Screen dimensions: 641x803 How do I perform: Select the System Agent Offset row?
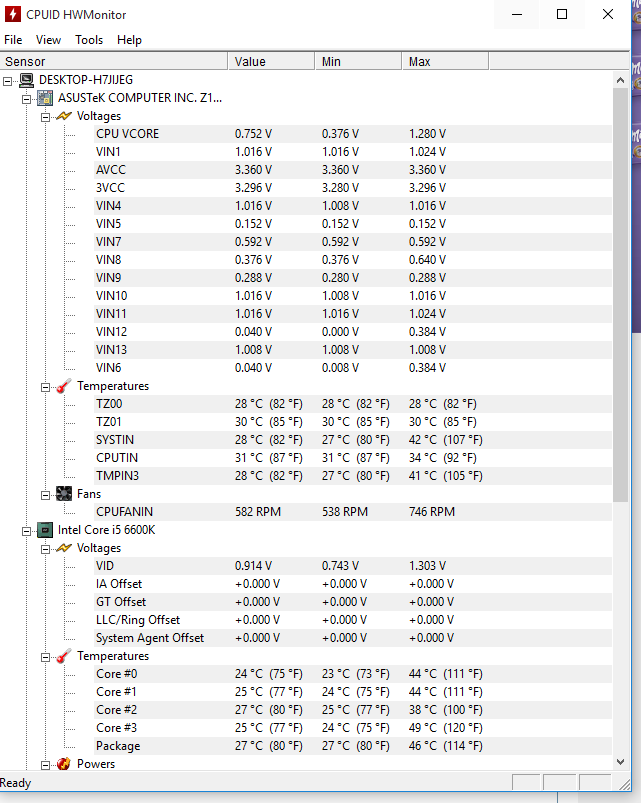(x=353, y=638)
